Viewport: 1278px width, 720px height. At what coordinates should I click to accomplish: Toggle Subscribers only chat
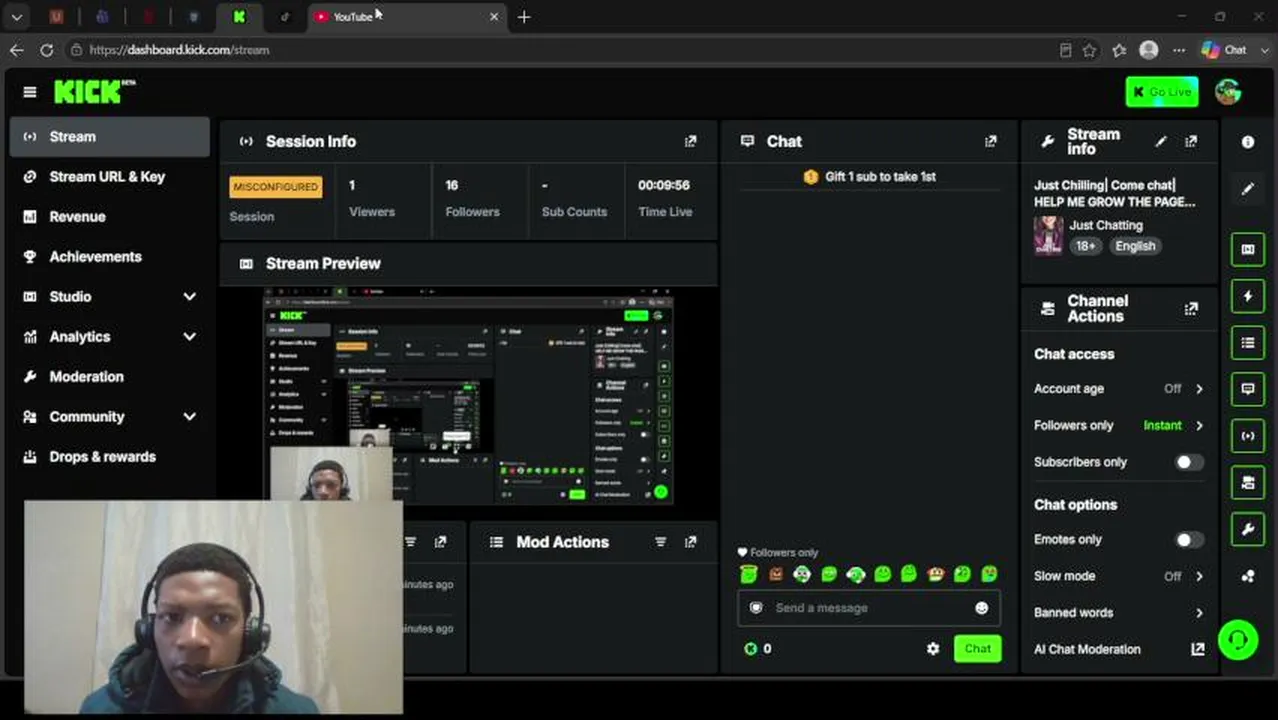point(1188,462)
